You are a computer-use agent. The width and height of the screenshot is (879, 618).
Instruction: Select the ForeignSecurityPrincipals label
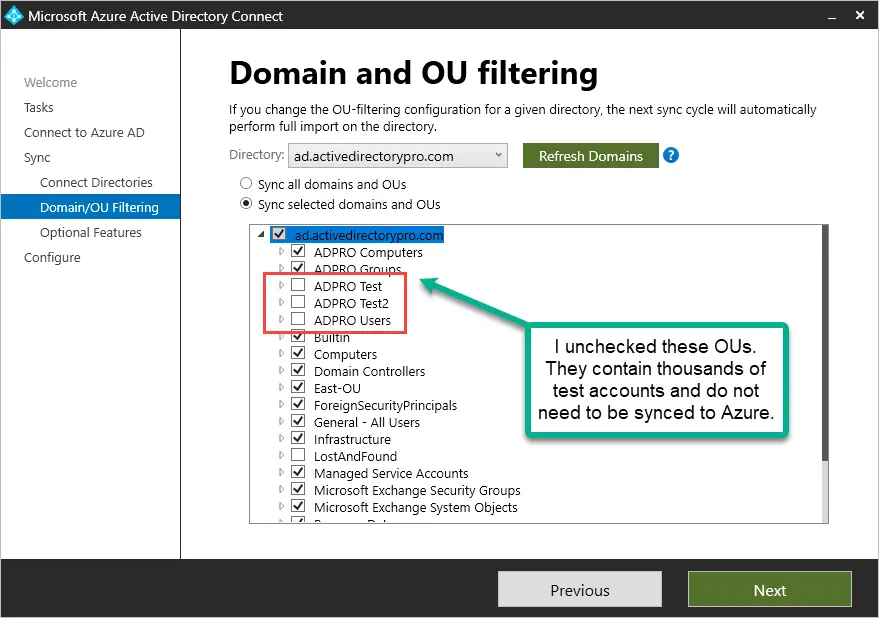385,405
